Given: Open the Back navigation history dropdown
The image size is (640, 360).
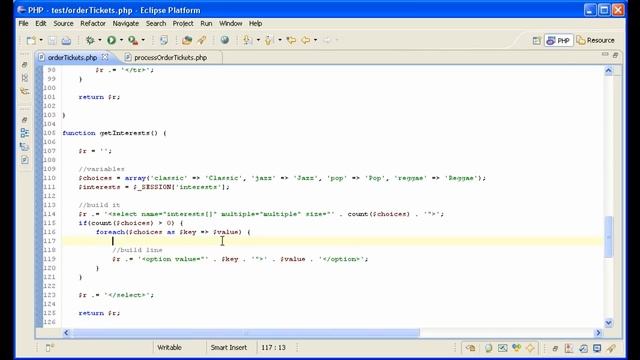Looking at the screenshot, I should 315,40.
